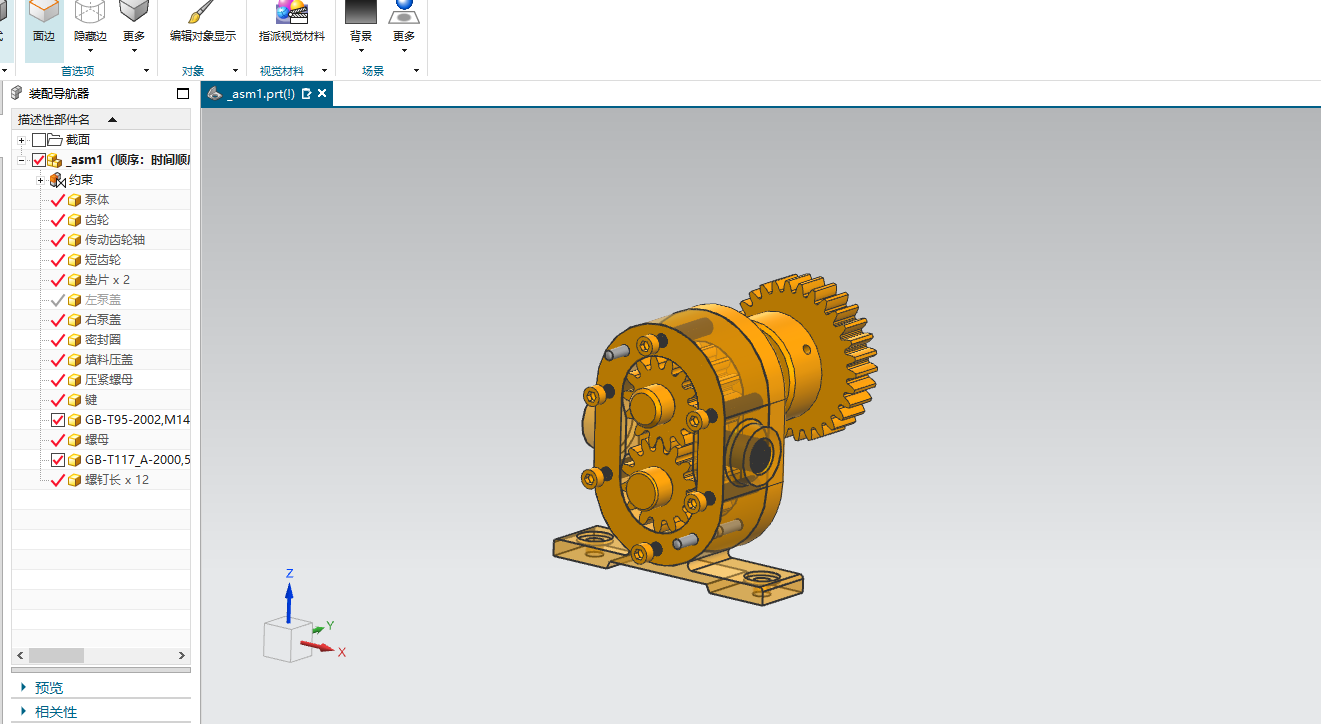Toggle the 截面 checkbox
1321x724 pixels.
tap(39, 140)
